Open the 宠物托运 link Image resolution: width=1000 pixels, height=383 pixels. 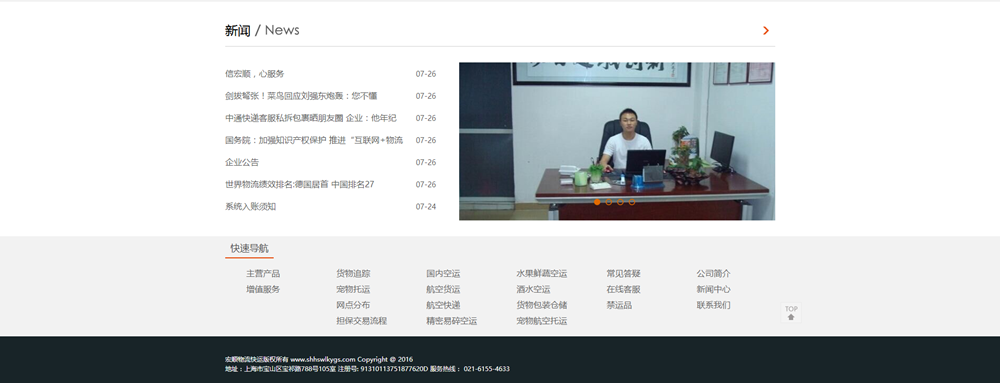[353, 289]
